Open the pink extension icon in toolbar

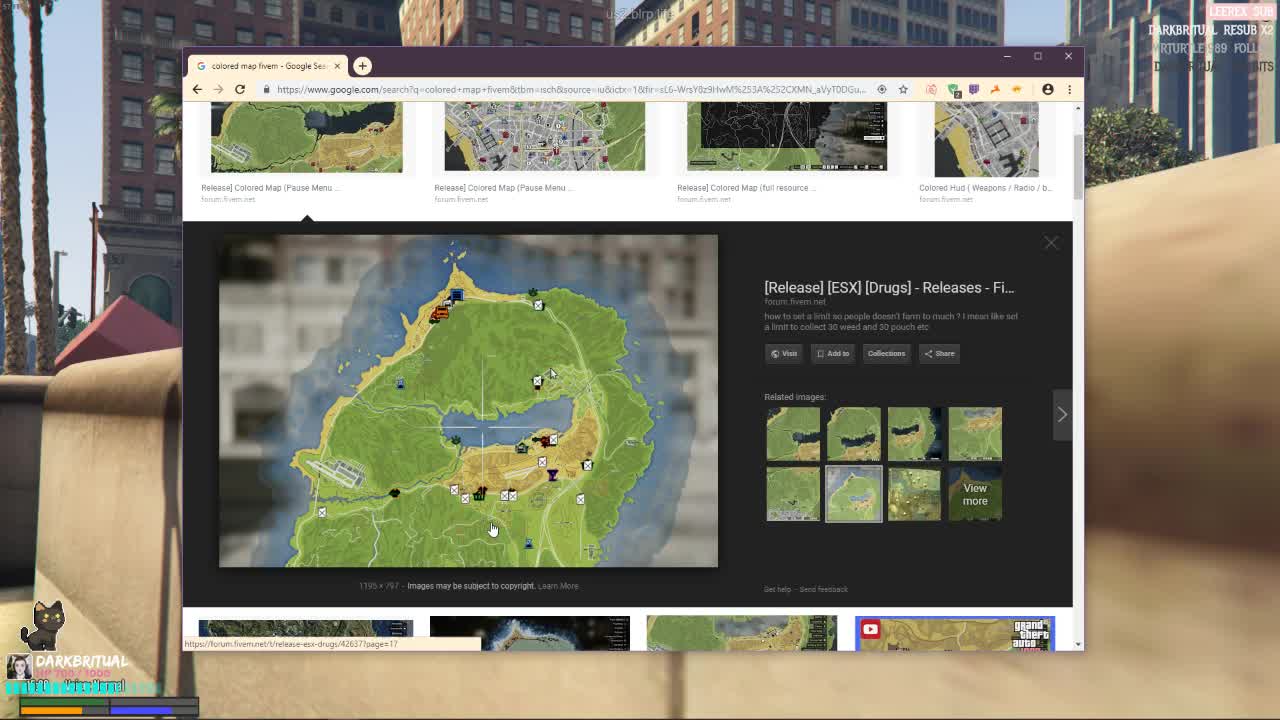pyautogui.click(x=931, y=89)
